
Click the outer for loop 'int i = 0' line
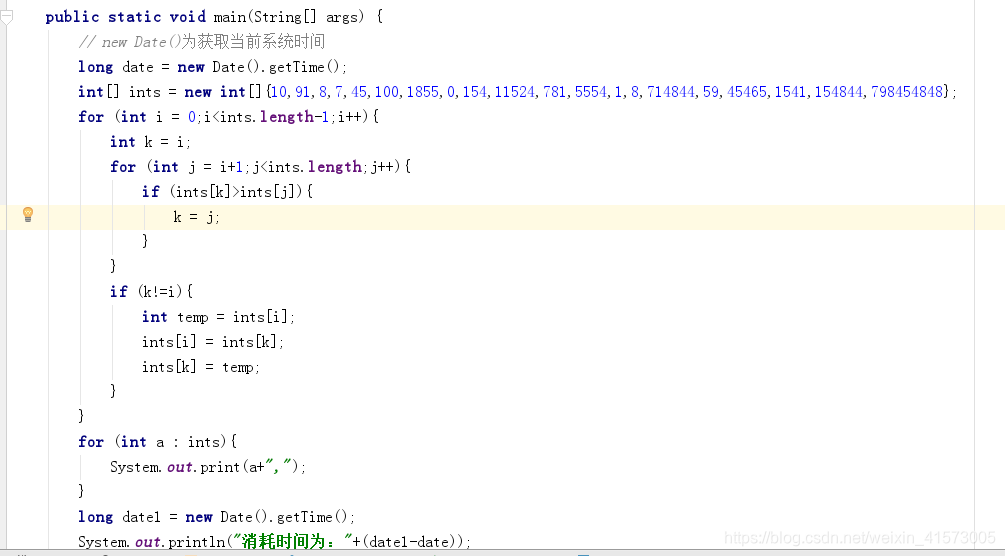[x=228, y=117]
